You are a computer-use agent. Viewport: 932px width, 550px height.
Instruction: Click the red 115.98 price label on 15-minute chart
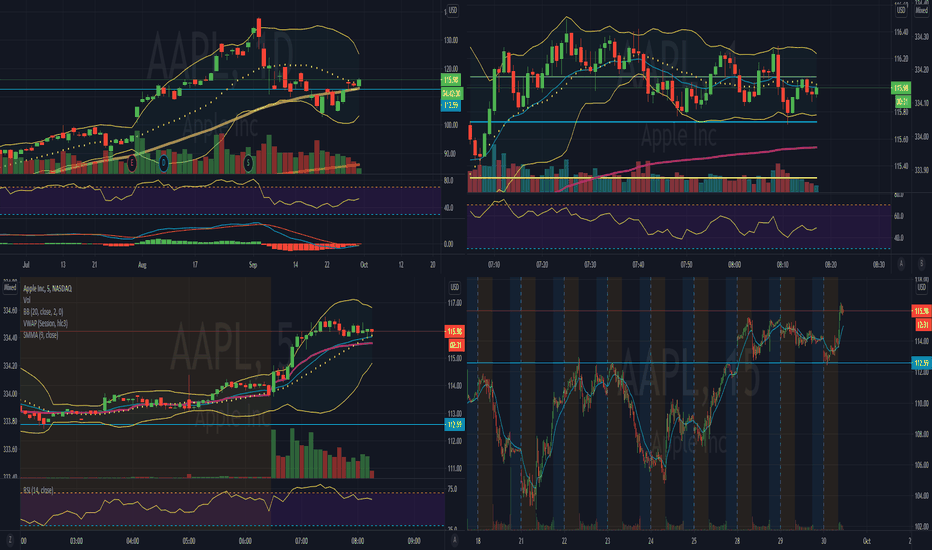(922, 311)
